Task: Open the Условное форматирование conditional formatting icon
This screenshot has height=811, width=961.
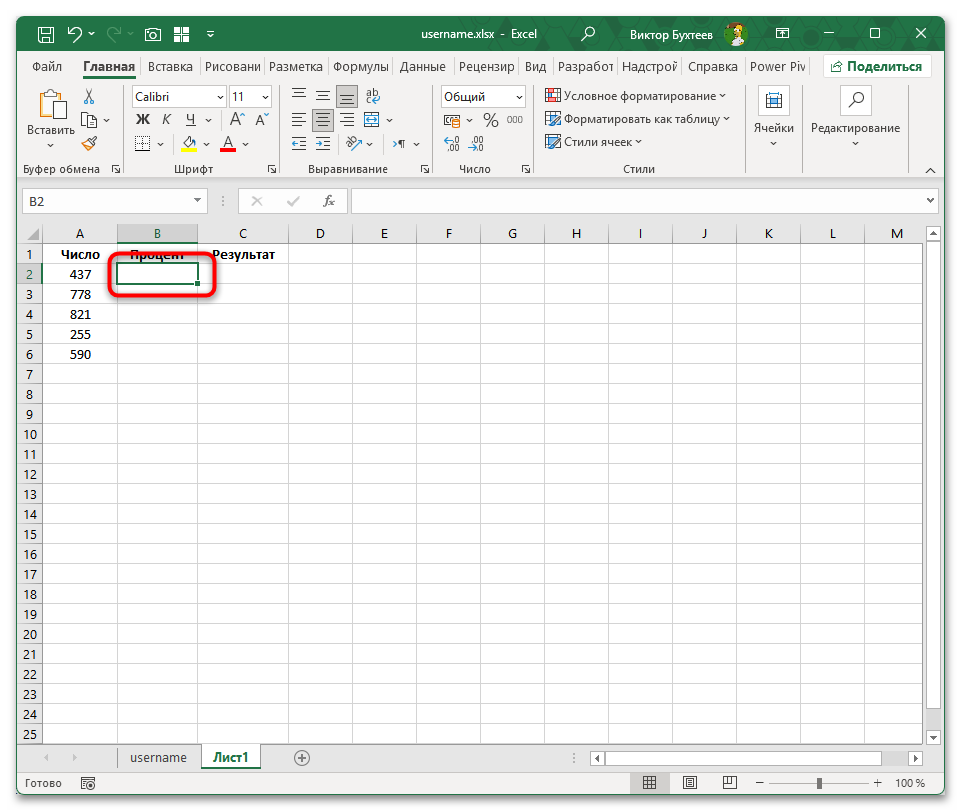Action: (551, 95)
